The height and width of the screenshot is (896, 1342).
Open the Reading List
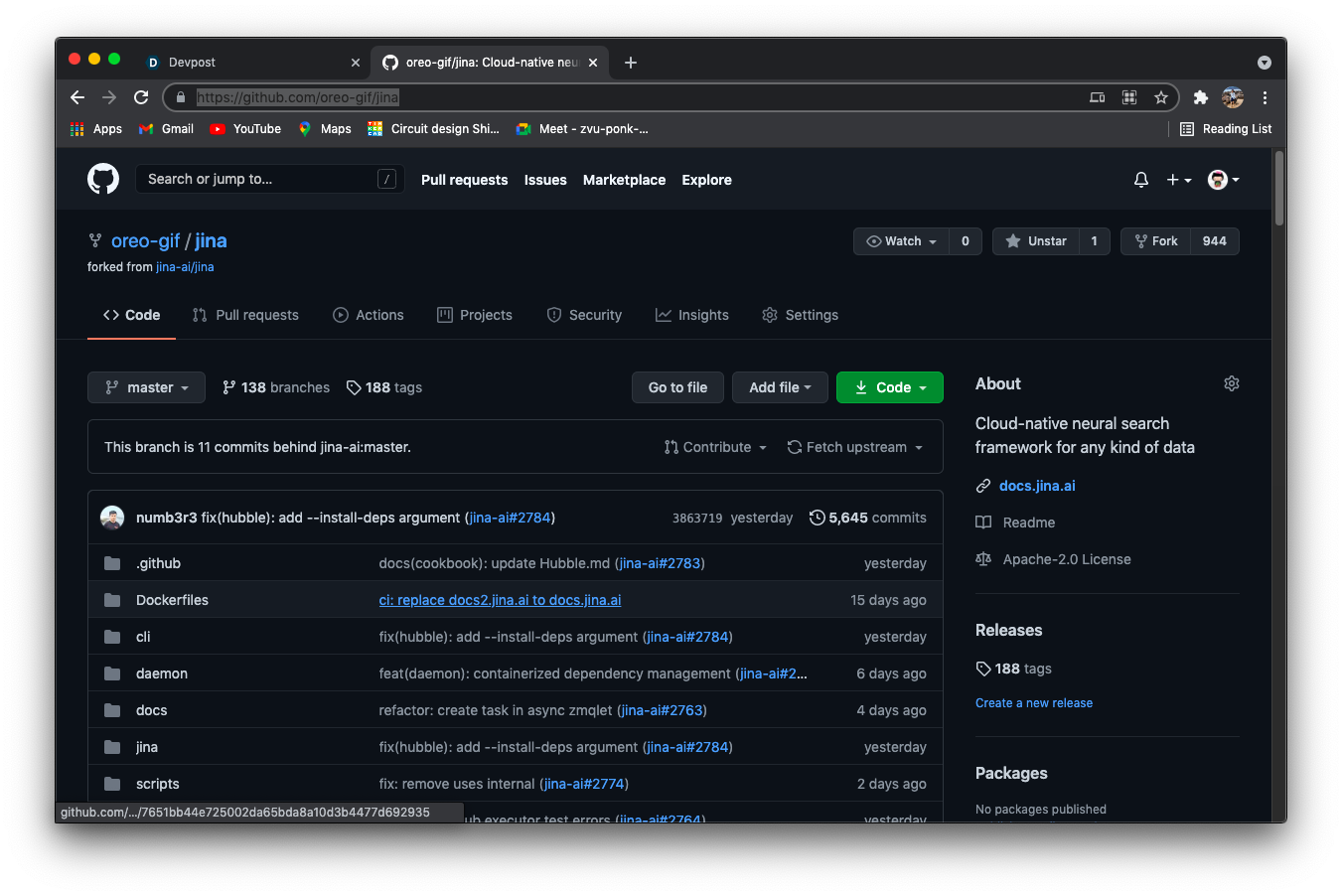pos(1226,129)
